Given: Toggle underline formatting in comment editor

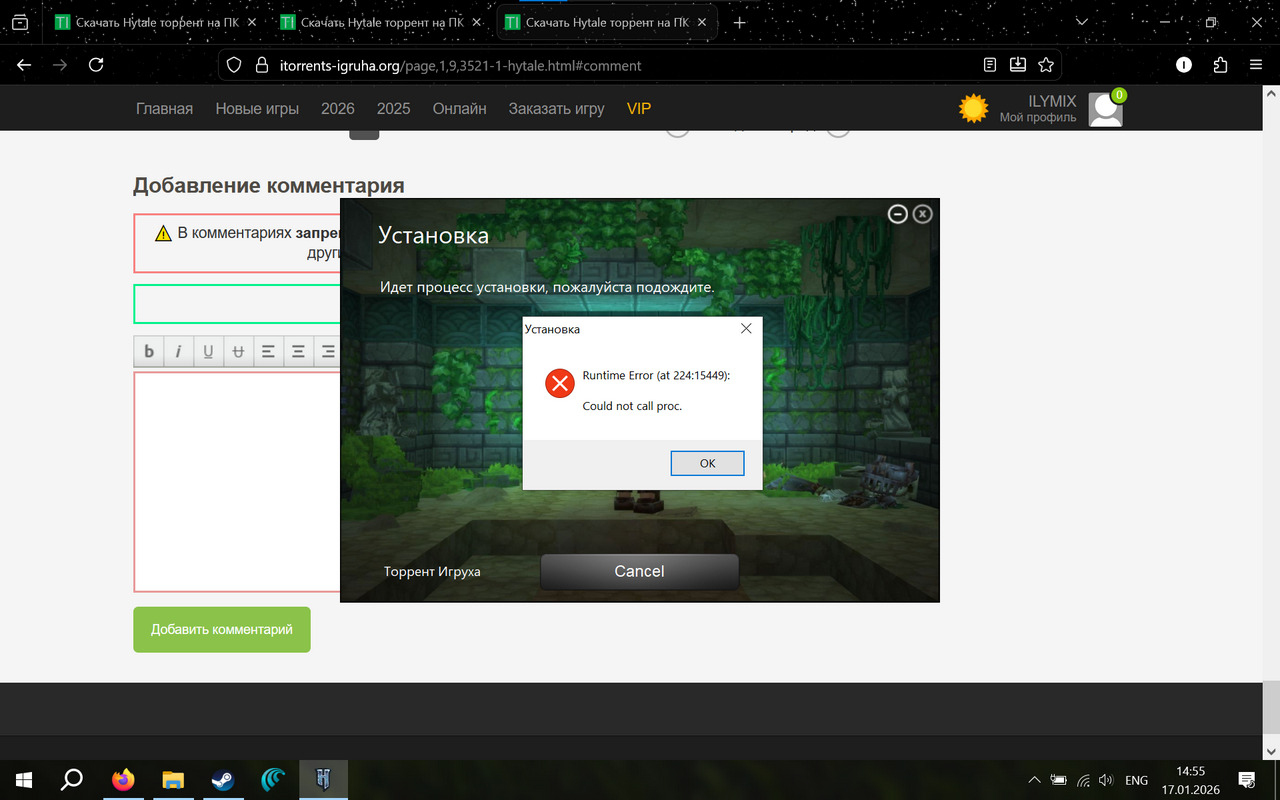Looking at the screenshot, I should pyautogui.click(x=208, y=351).
